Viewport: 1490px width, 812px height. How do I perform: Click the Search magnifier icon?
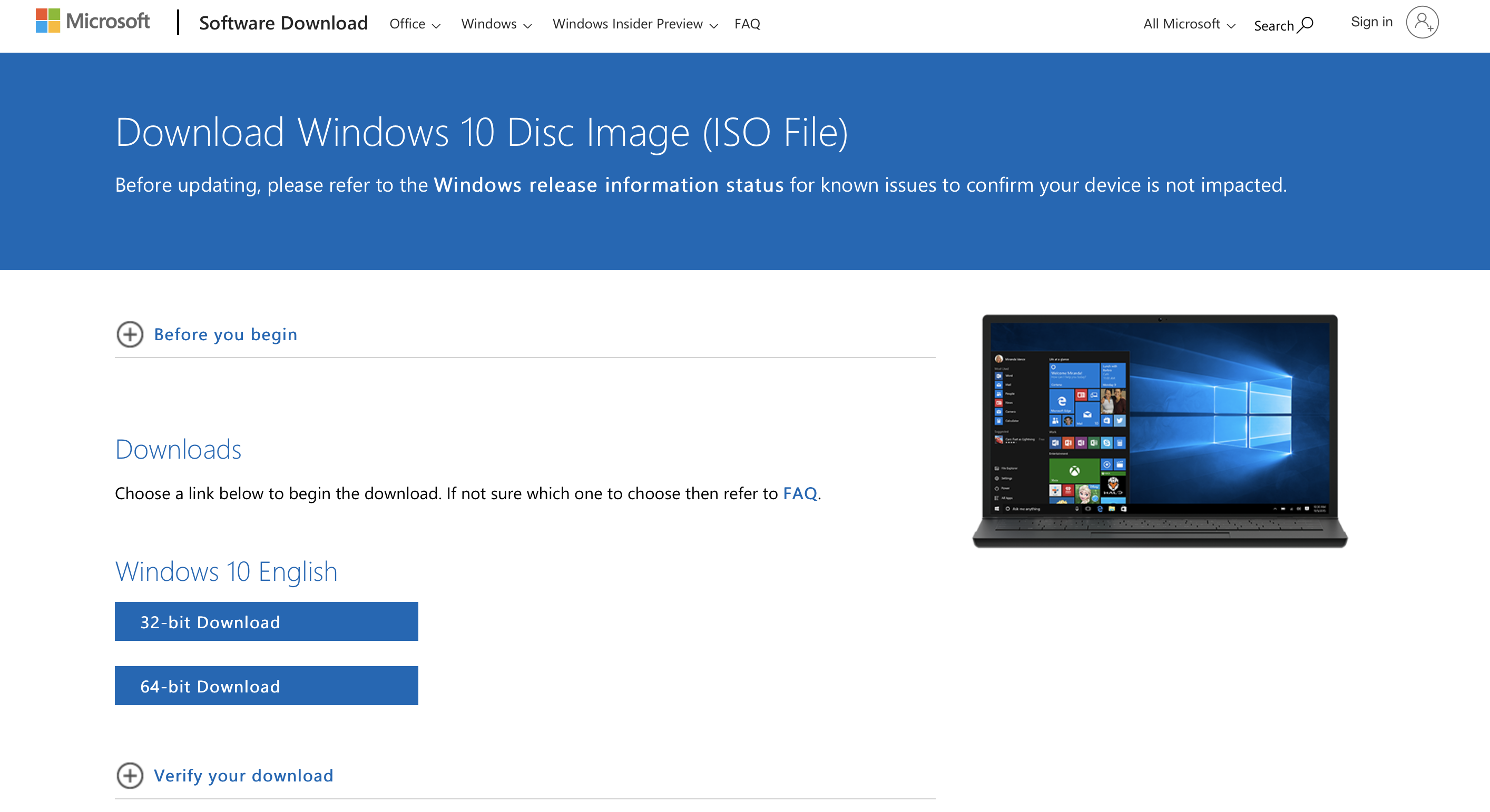click(x=1305, y=25)
